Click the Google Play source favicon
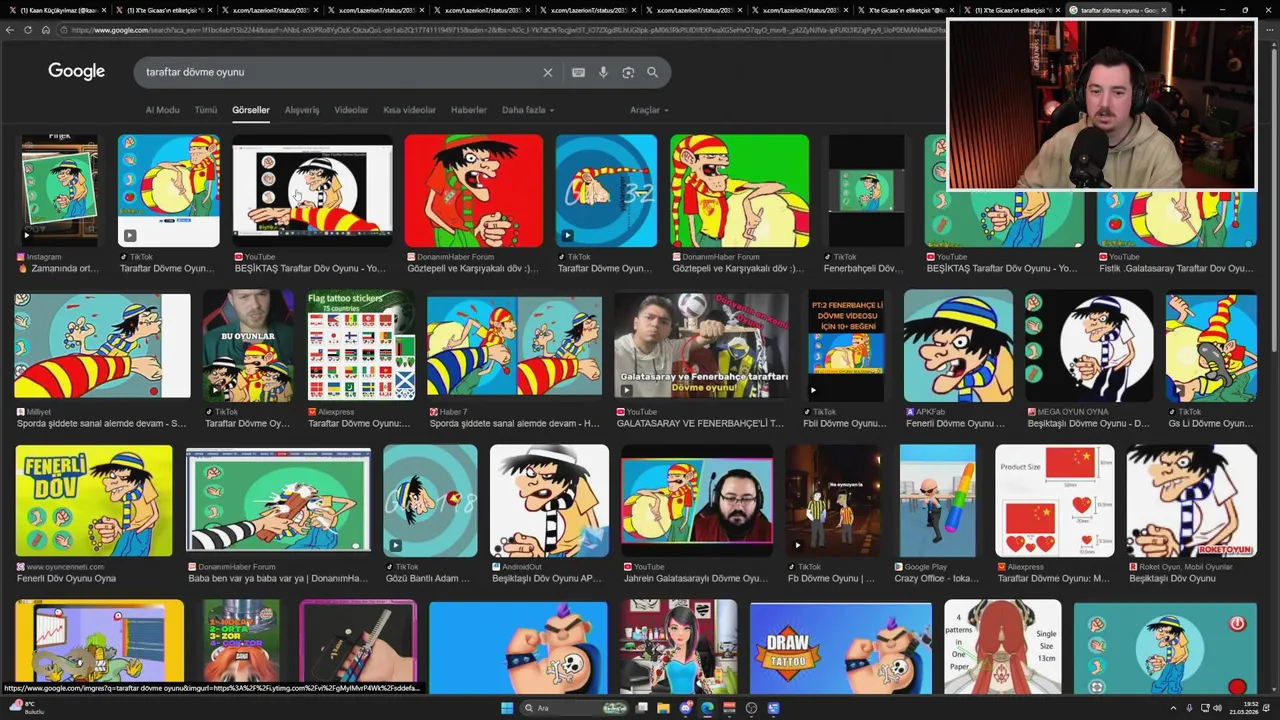The height and width of the screenshot is (720, 1280). pyautogui.click(x=898, y=567)
